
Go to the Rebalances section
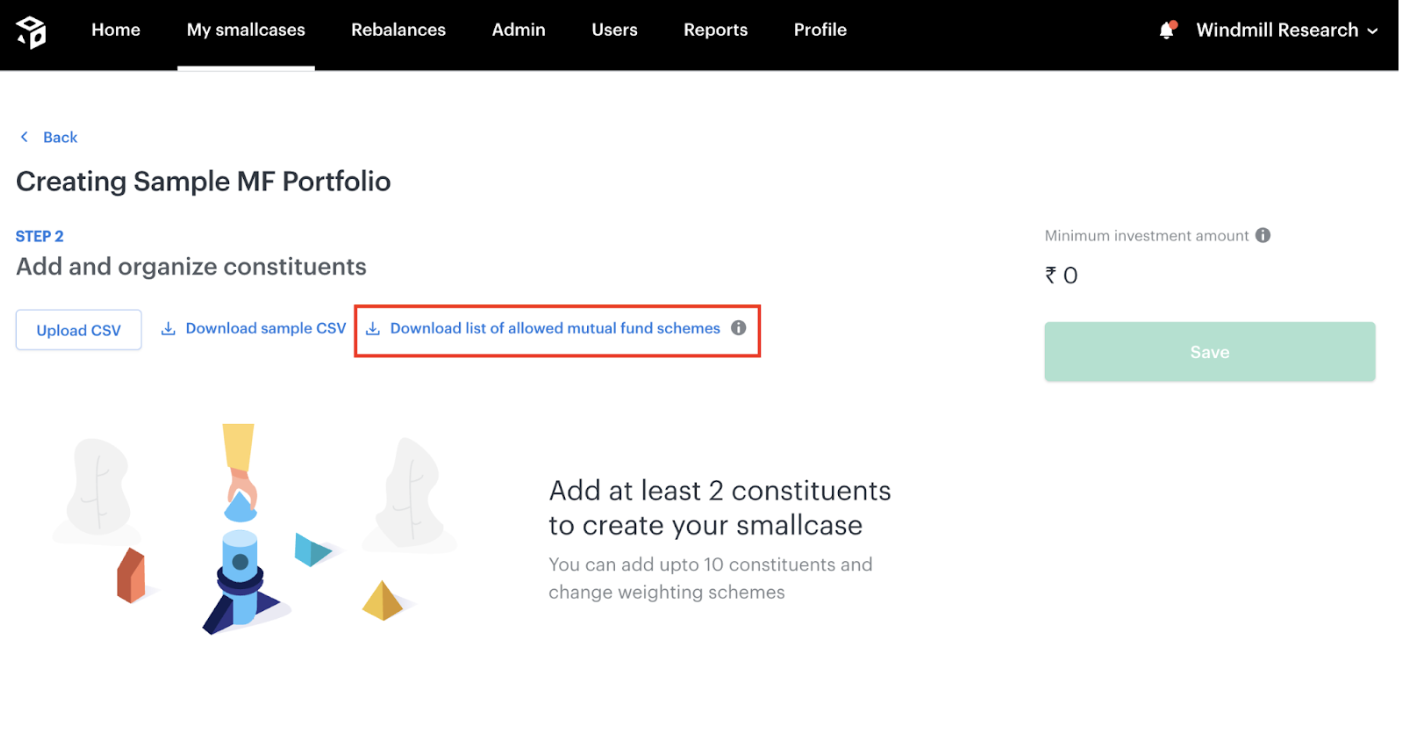point(398,30)
